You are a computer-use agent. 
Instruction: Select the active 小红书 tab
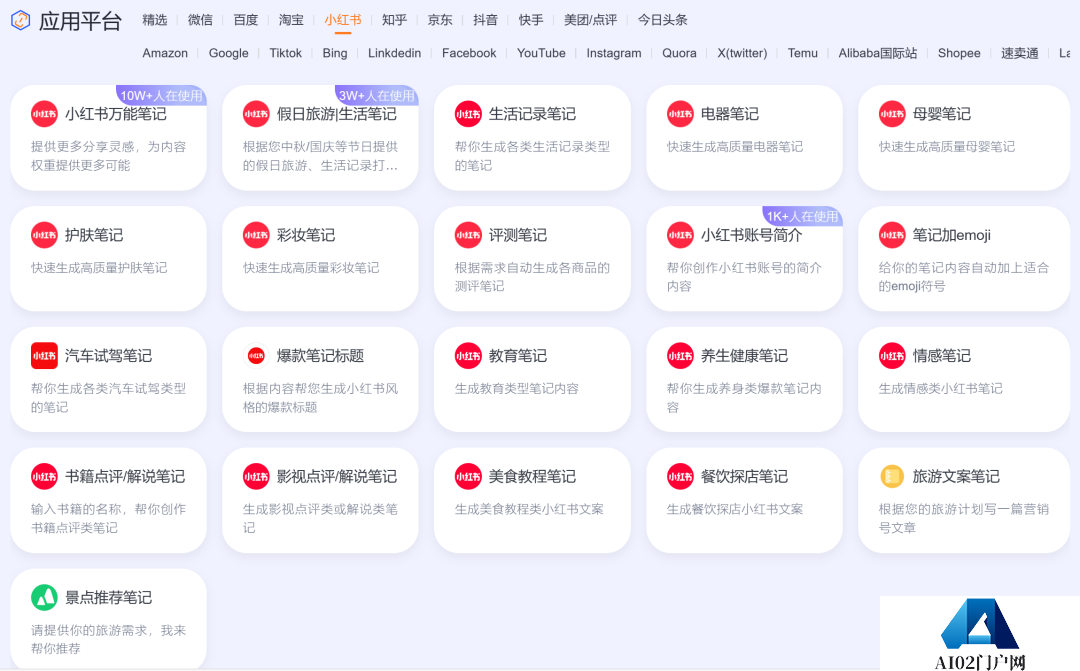coord(343,20)
